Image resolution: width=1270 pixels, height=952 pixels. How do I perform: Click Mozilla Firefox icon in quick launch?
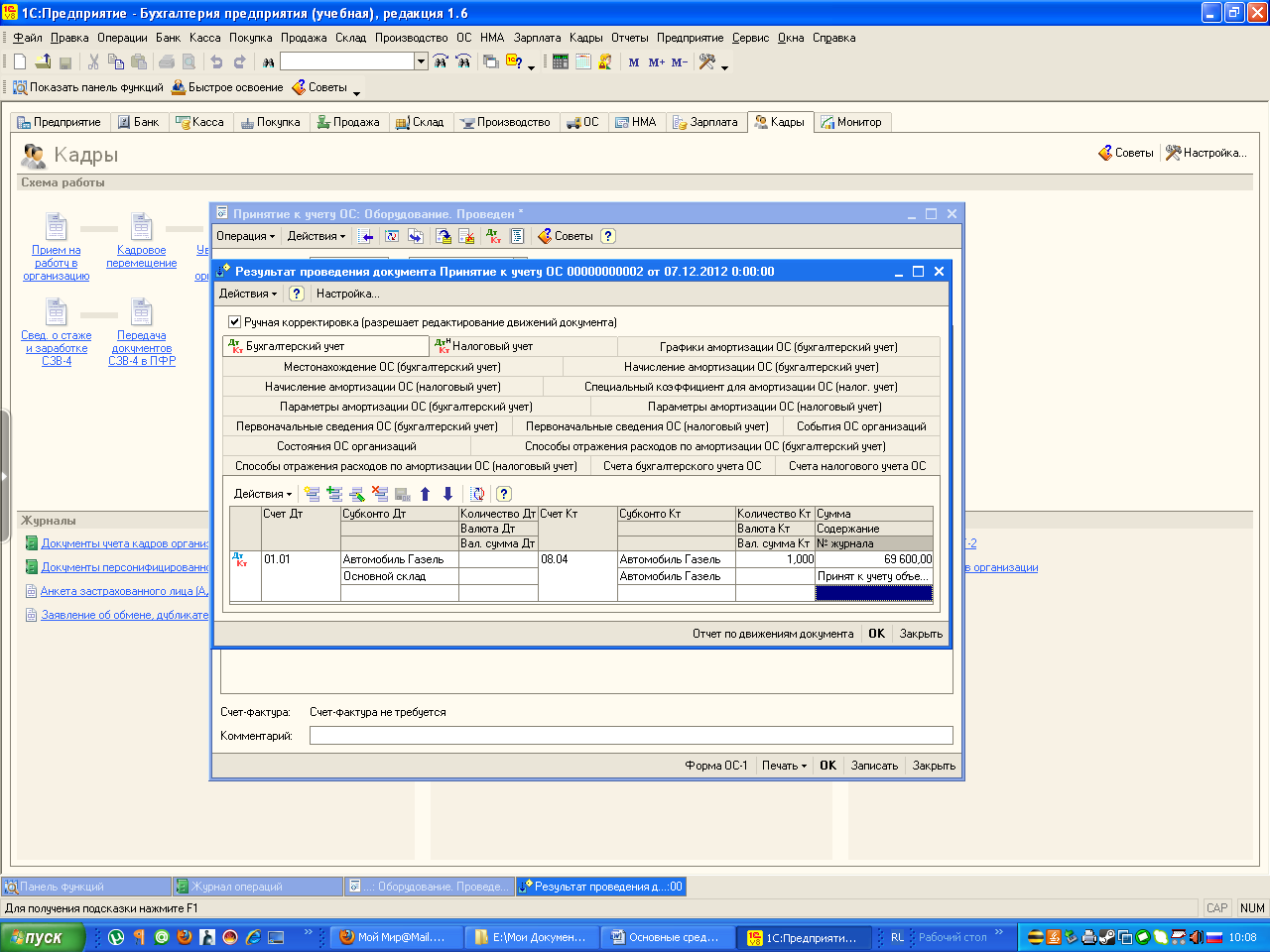click(x=185, y=937)
